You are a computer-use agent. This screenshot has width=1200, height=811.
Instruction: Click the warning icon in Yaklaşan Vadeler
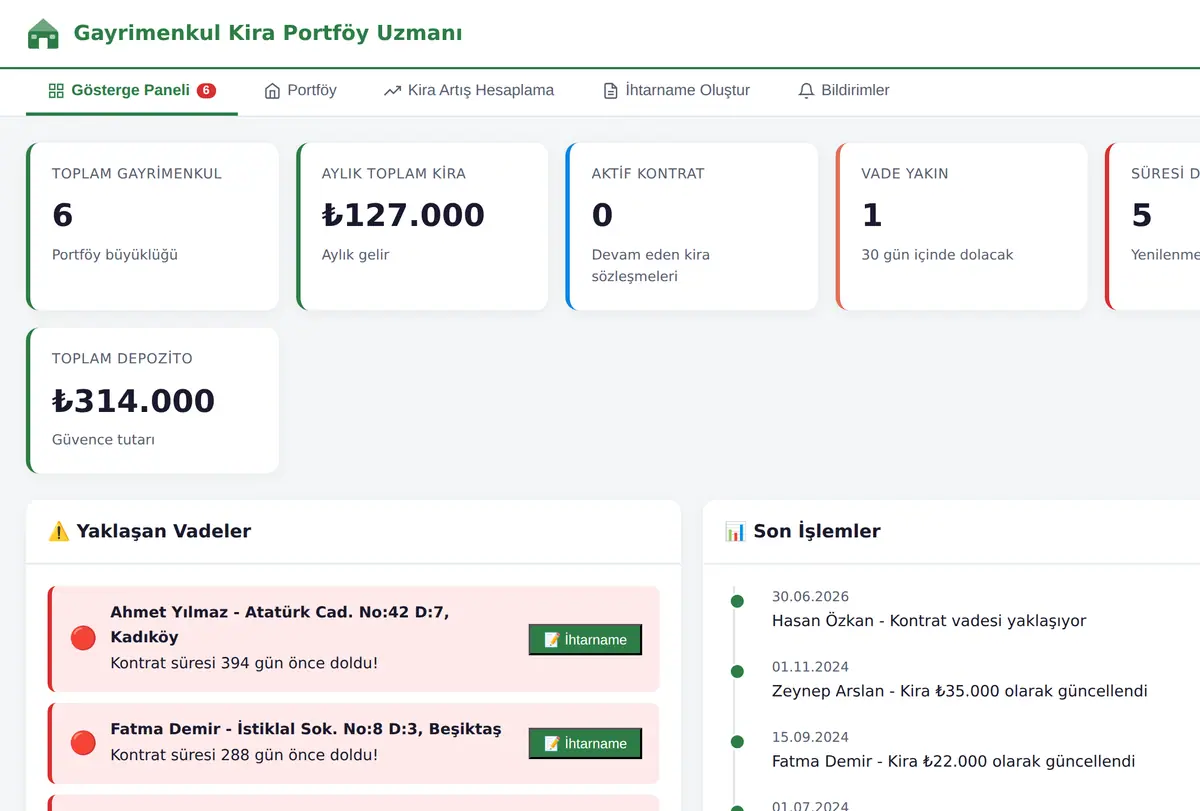point(59,531)
